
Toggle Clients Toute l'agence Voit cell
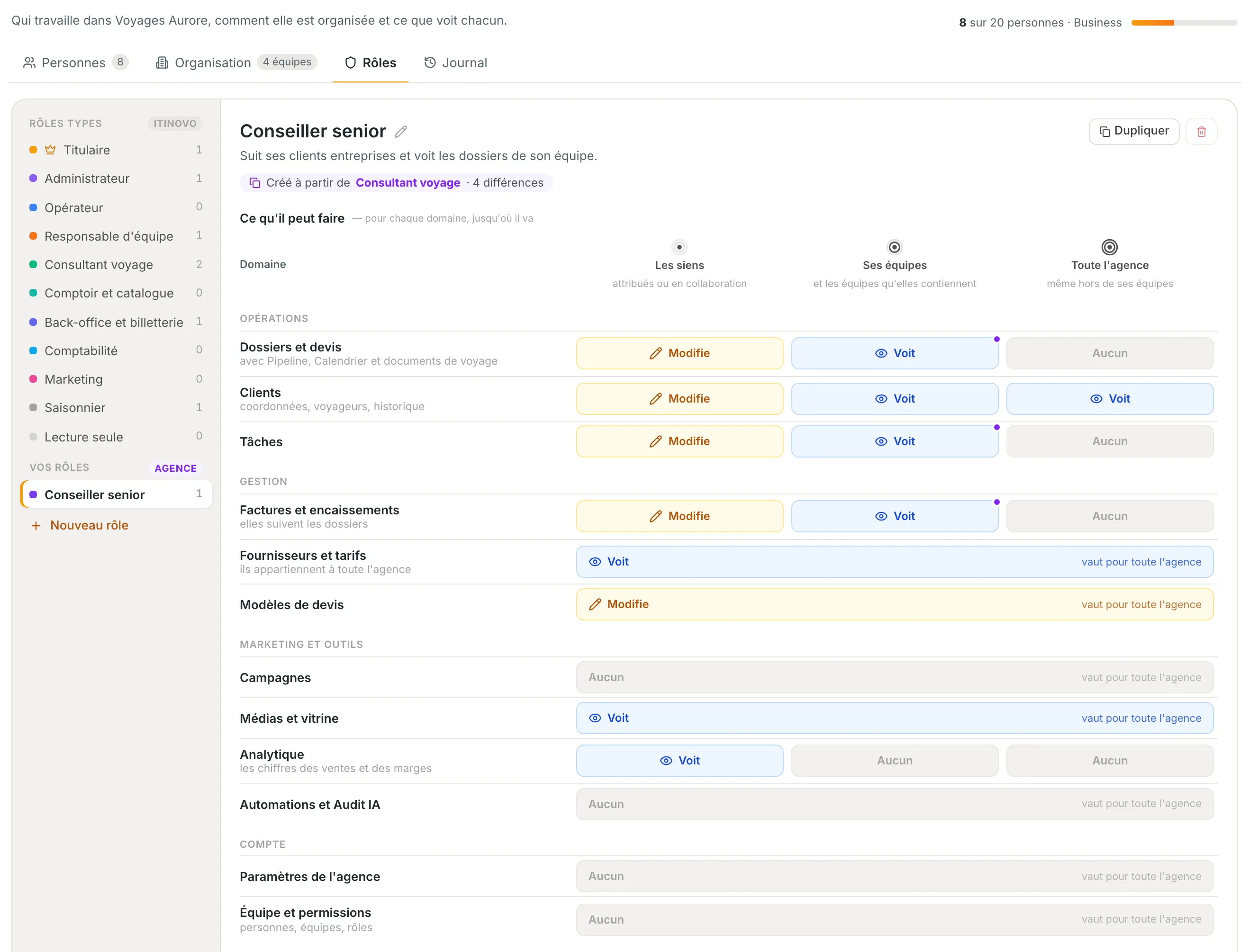click(x=1110, y=398)
